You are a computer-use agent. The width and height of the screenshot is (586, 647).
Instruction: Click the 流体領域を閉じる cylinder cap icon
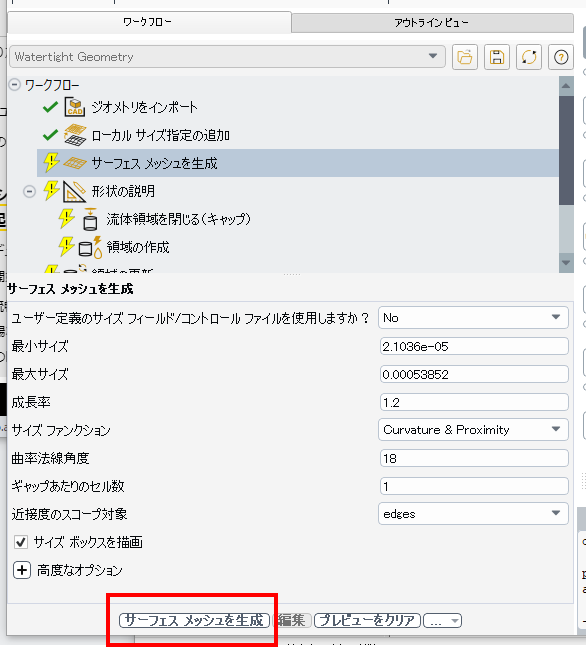(x=90, y=219)
